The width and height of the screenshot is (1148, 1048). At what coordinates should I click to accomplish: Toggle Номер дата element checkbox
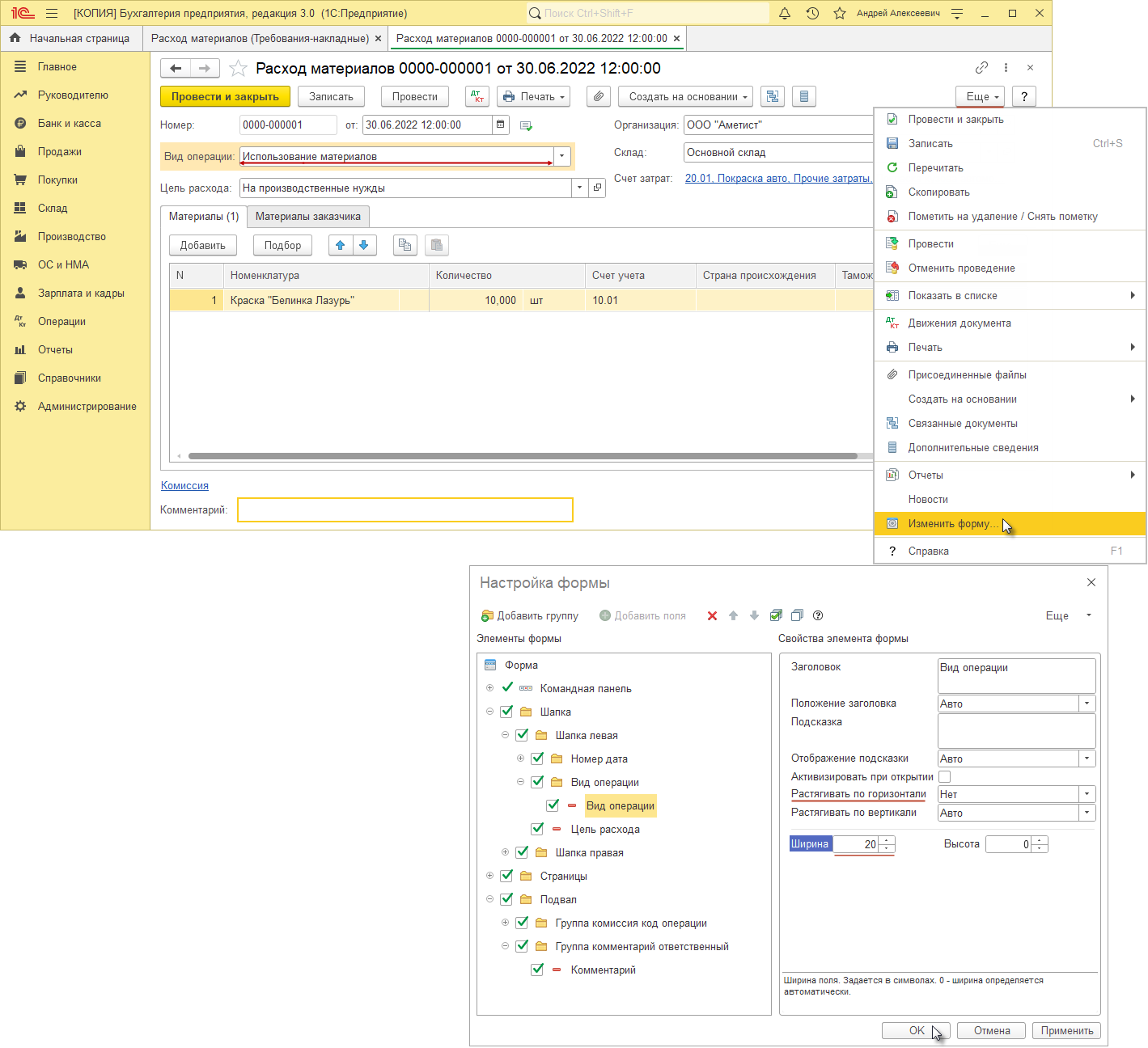pos(537,759)
